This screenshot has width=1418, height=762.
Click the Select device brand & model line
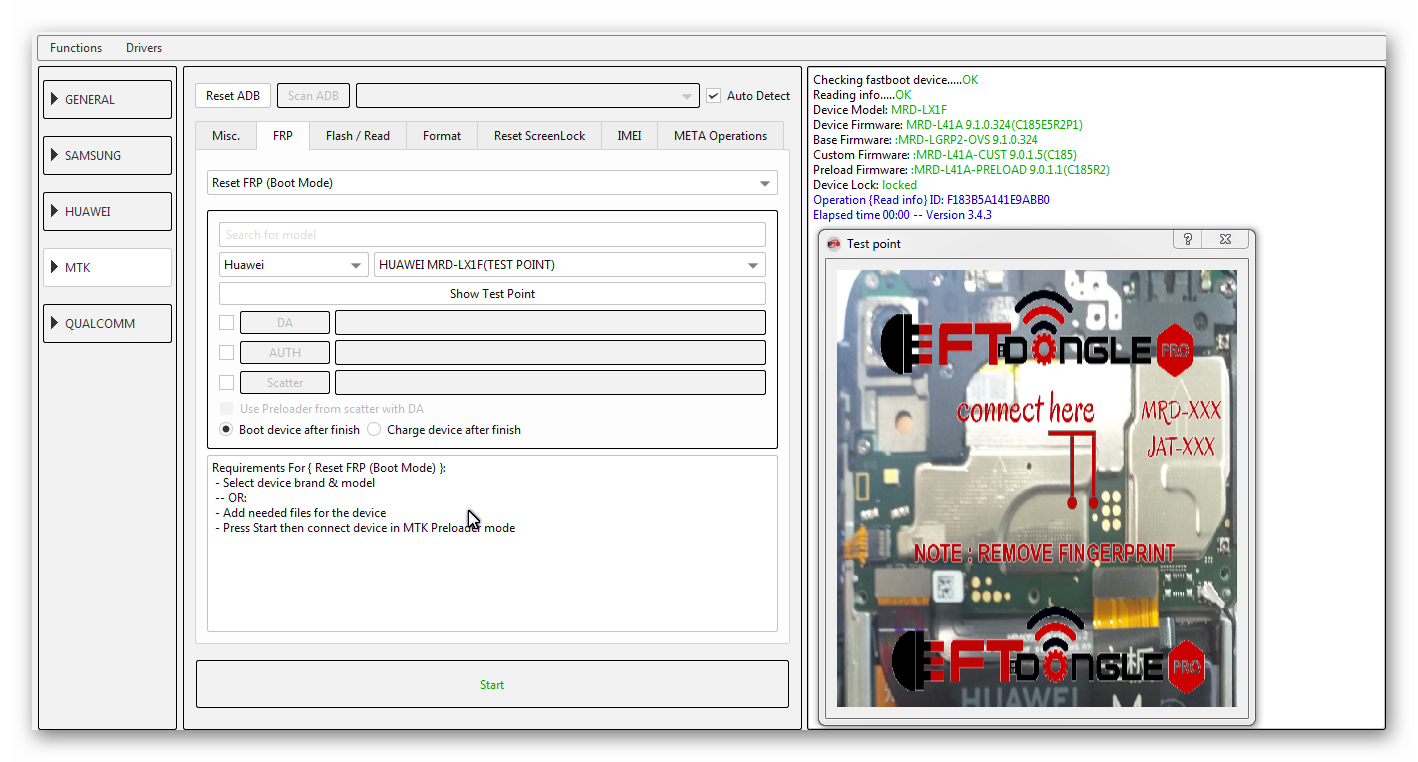pyautogui.click(x=295, y=483)
